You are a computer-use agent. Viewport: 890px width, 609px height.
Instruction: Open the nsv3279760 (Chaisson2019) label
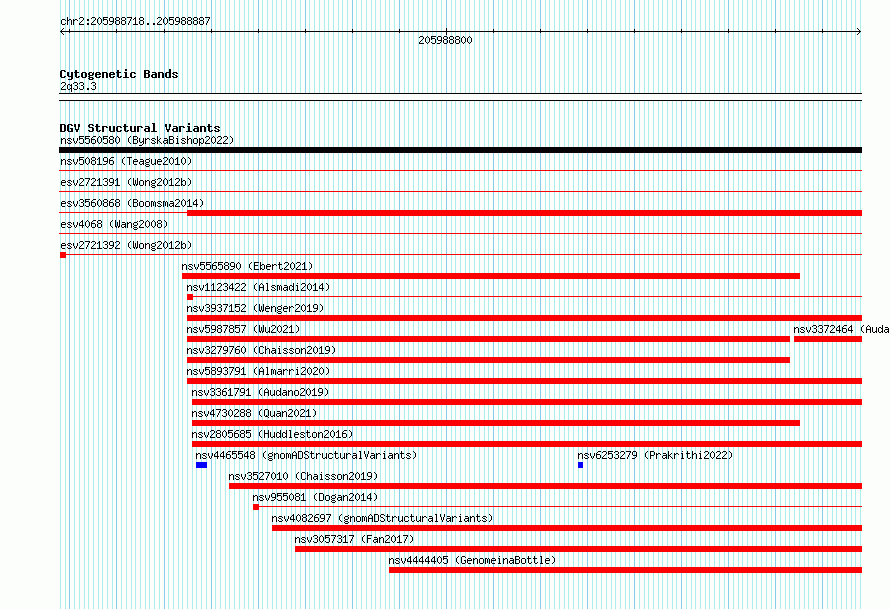coord(261,350)
